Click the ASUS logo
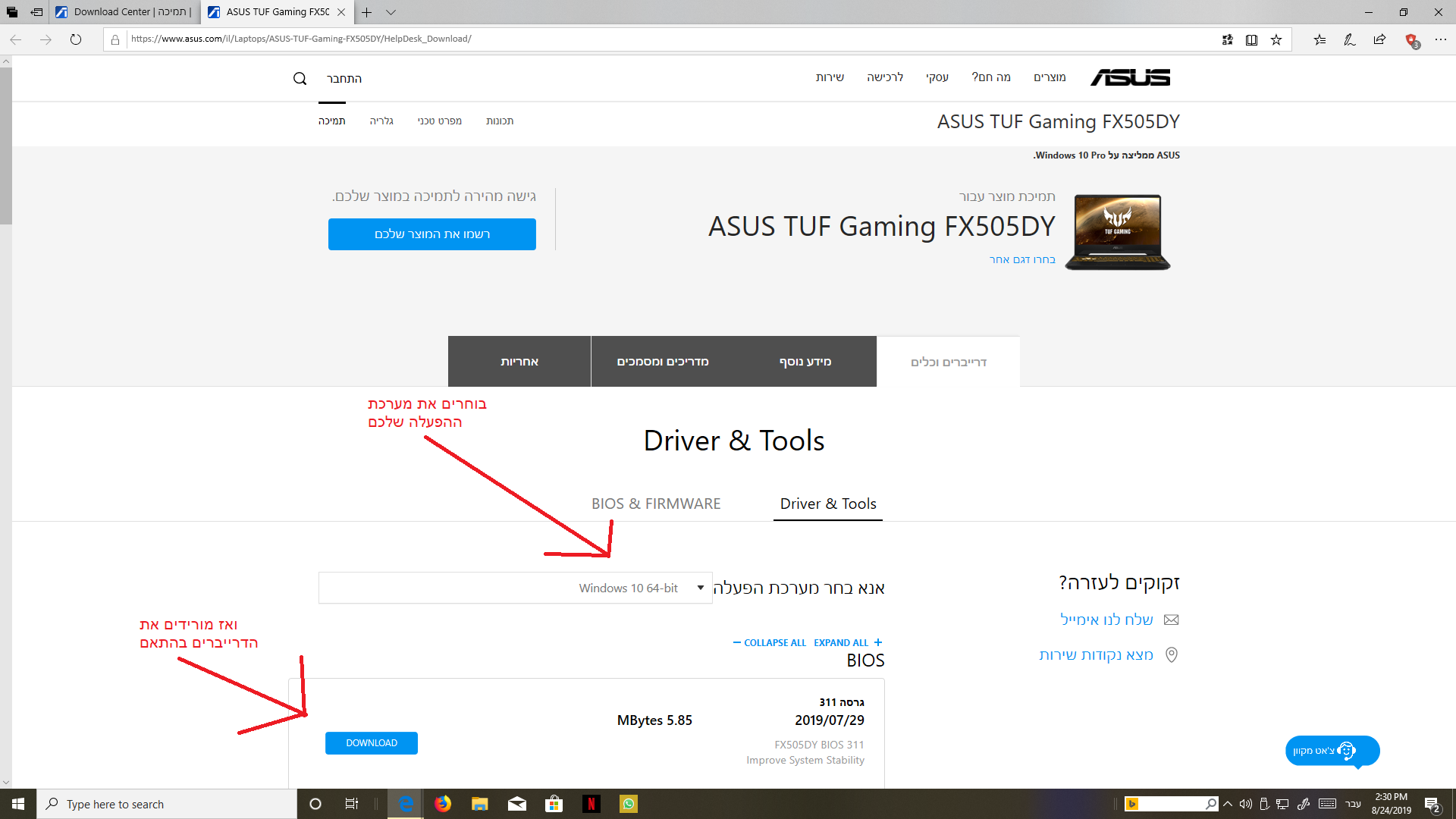 (1130, 77)
